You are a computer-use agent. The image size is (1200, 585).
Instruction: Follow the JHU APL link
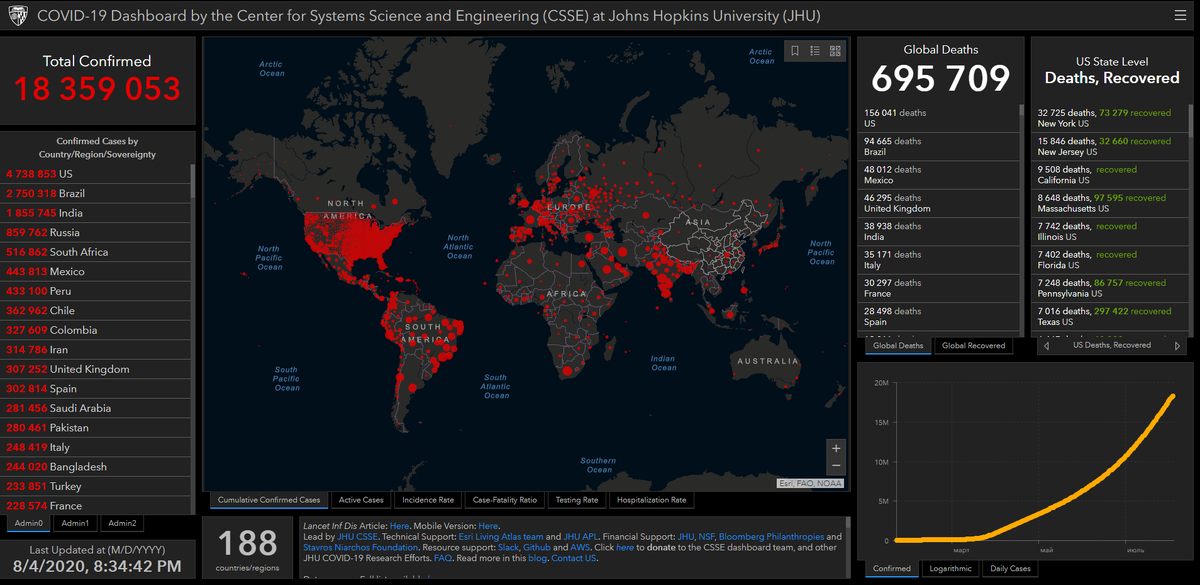[581, 537]
